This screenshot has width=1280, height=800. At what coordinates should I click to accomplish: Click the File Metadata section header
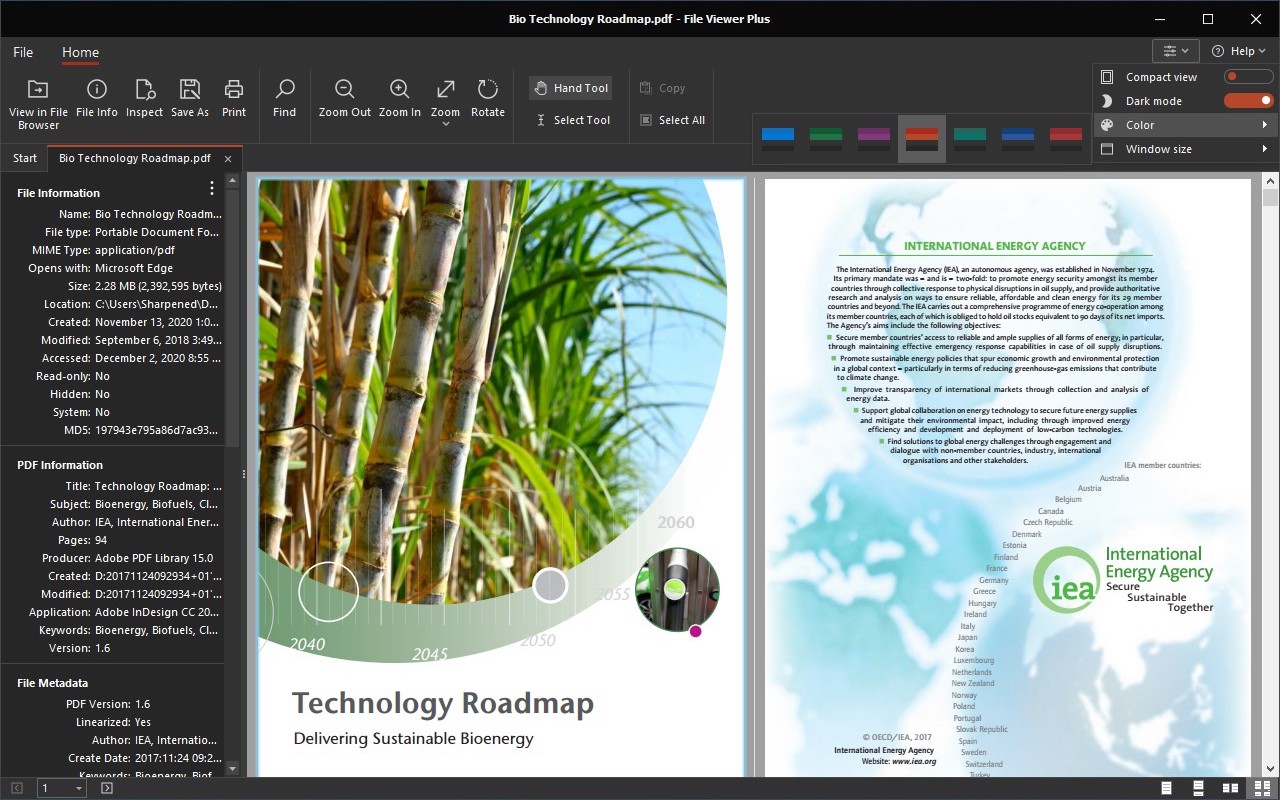point(53,683)
